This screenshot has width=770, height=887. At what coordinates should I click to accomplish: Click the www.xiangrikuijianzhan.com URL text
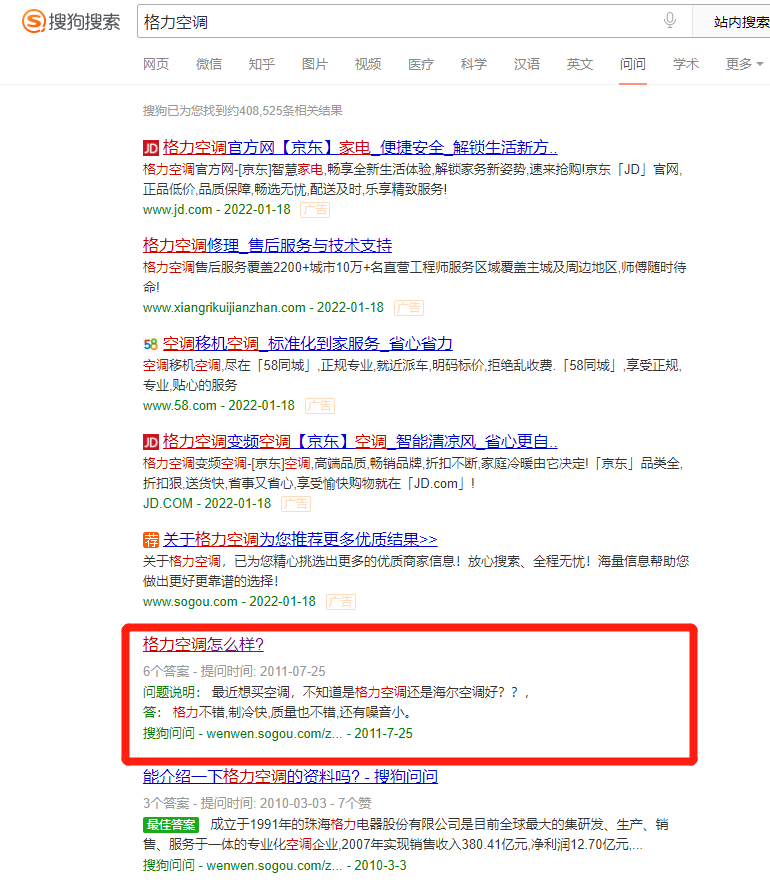click(x=224, y=307)
